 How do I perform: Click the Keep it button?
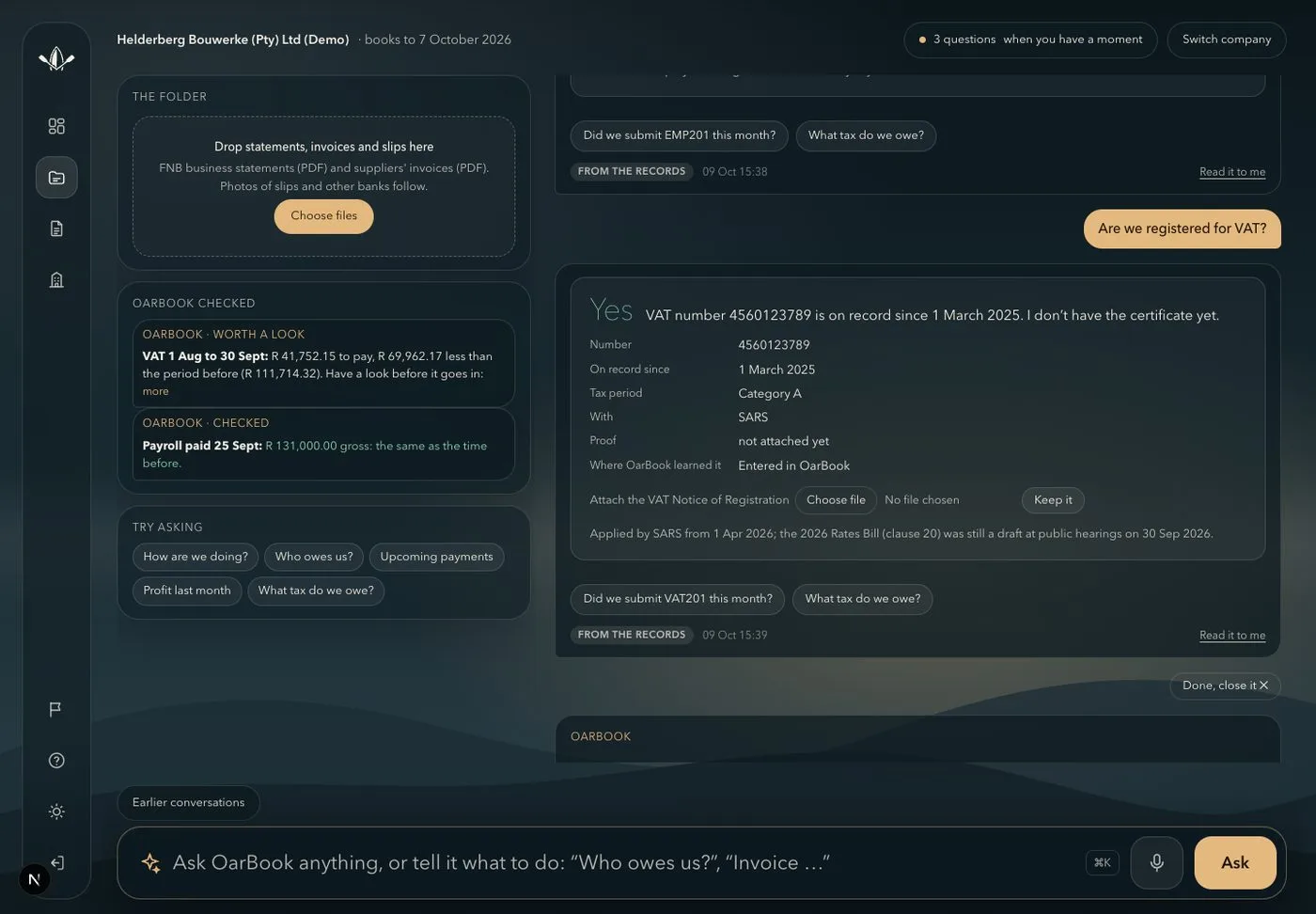click(x=1053, y=500)
